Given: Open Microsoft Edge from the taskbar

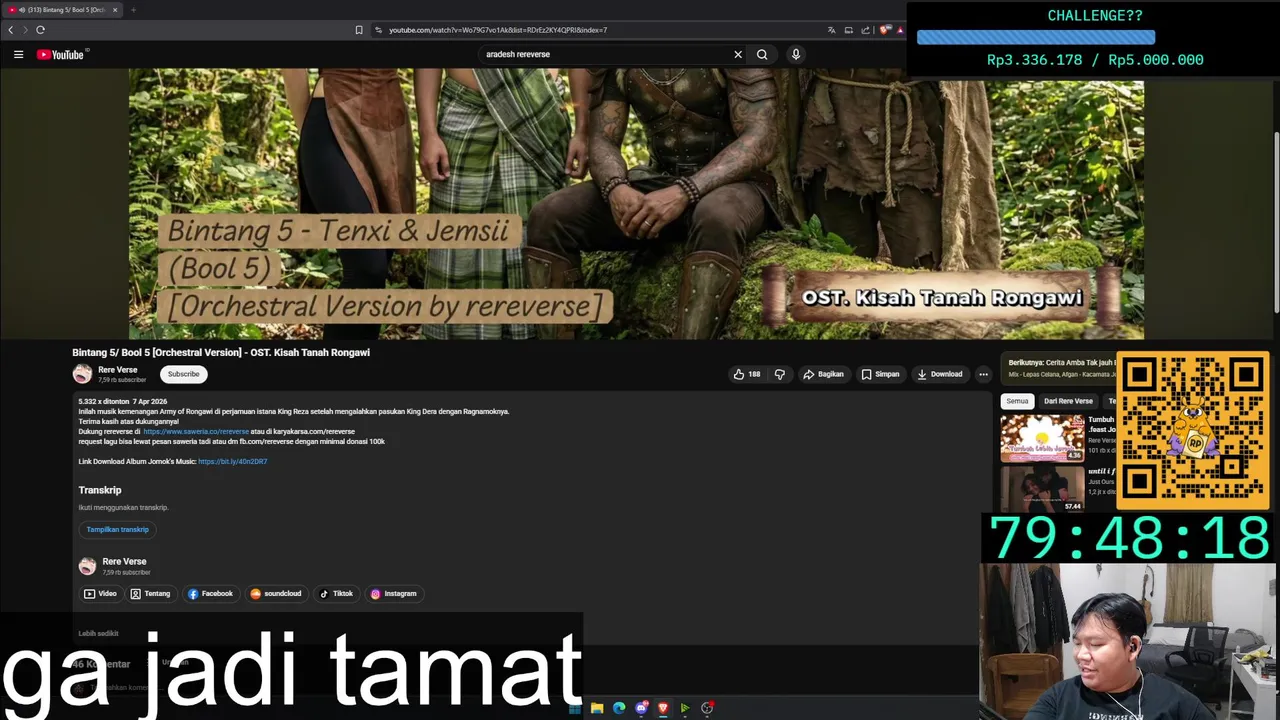Looking at the screenshot, I should tap(619, 708).
